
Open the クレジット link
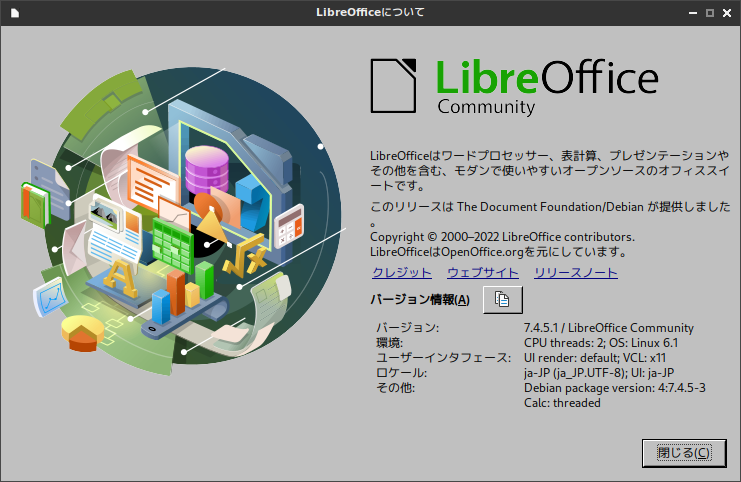pyautogui.click(x=402, y=273)
